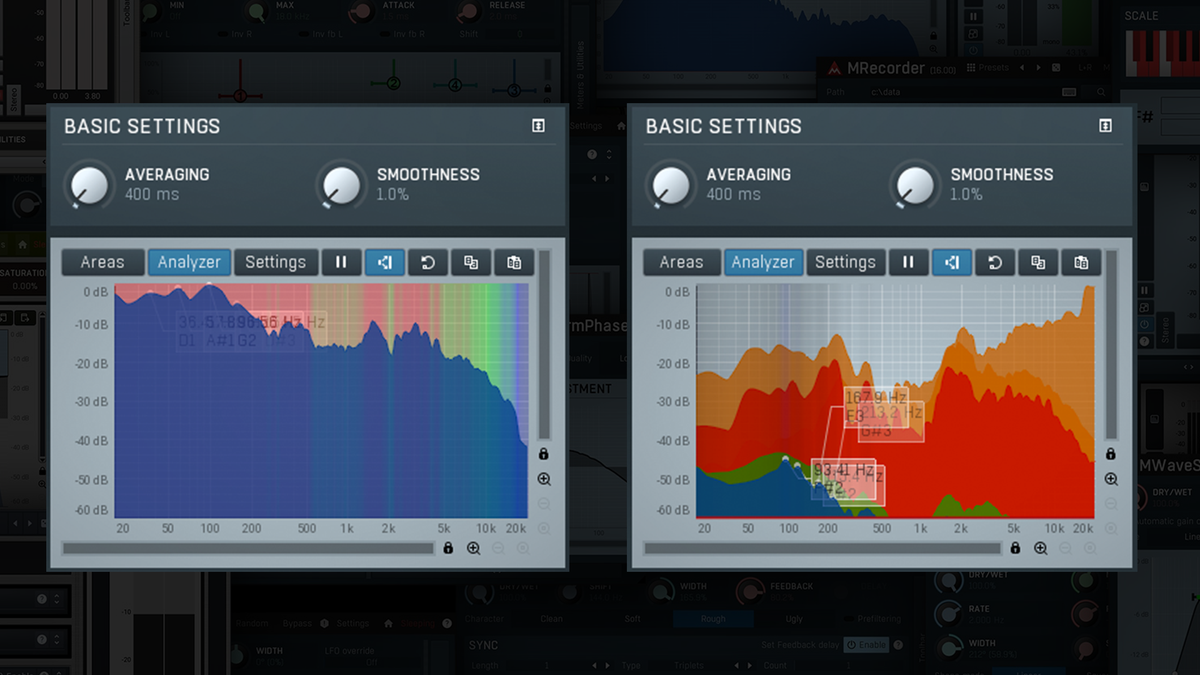Viewport: 1200px width, 675px height.
Task: Click the next preset arrow in MRecorder
Action: [1038, 68]
